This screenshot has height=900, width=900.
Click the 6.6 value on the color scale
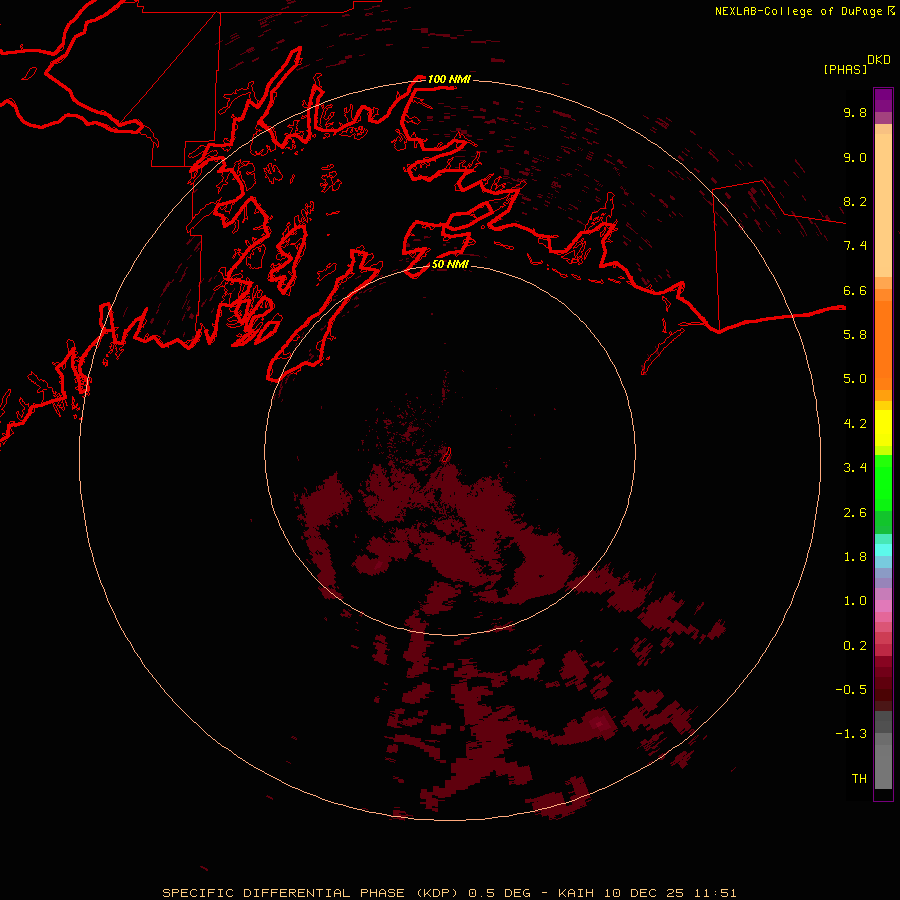coord(855,290)
